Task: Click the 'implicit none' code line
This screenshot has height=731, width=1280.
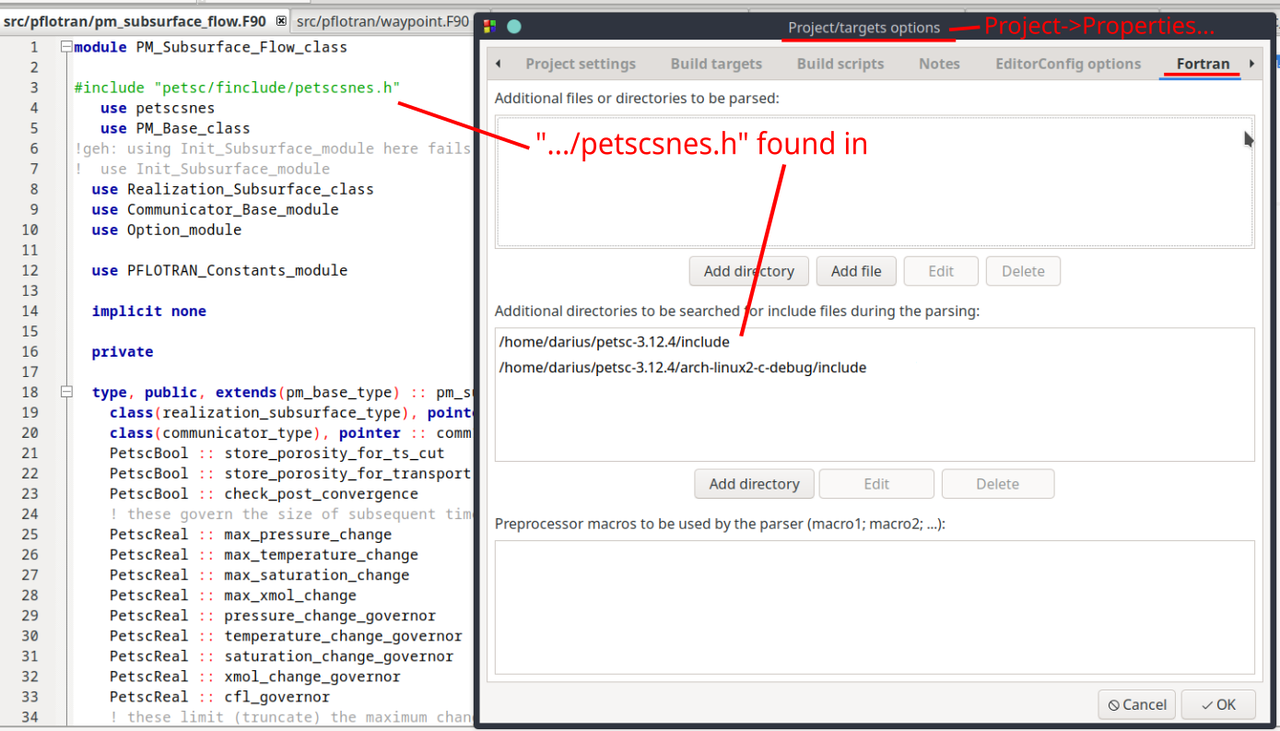Action: pos(149,311)
